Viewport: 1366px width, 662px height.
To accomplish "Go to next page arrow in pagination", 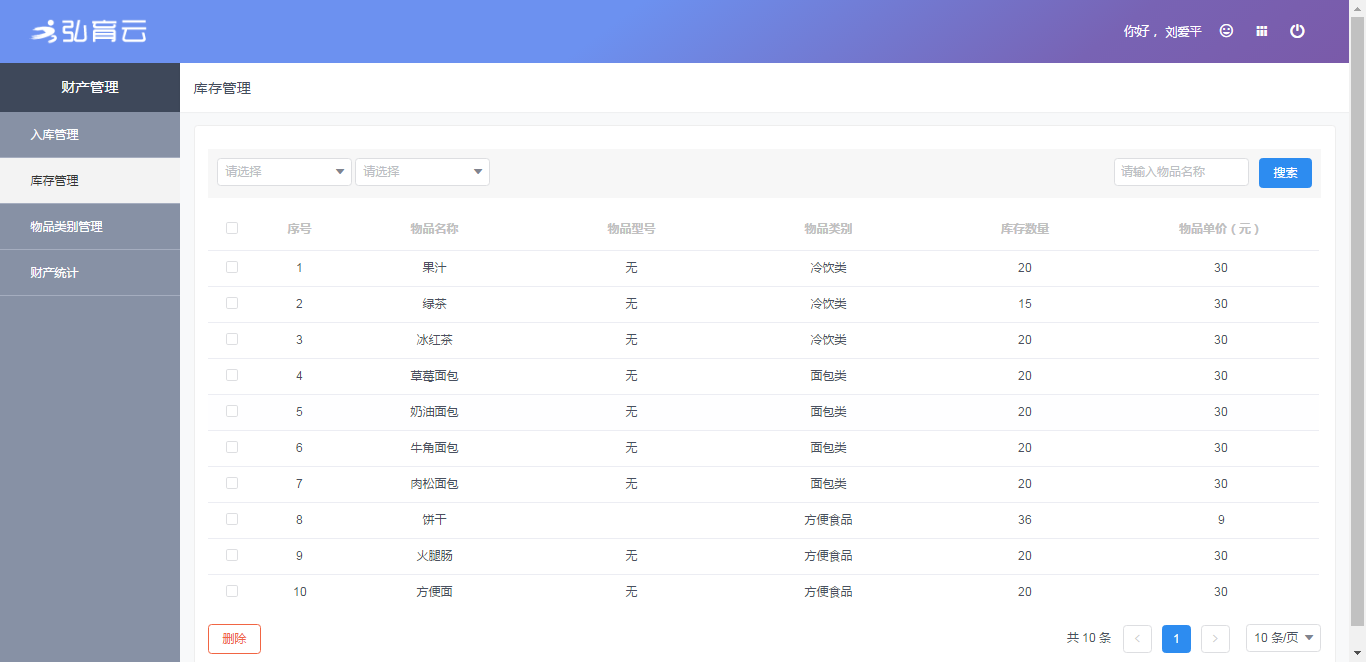I will pos(1215,639).
